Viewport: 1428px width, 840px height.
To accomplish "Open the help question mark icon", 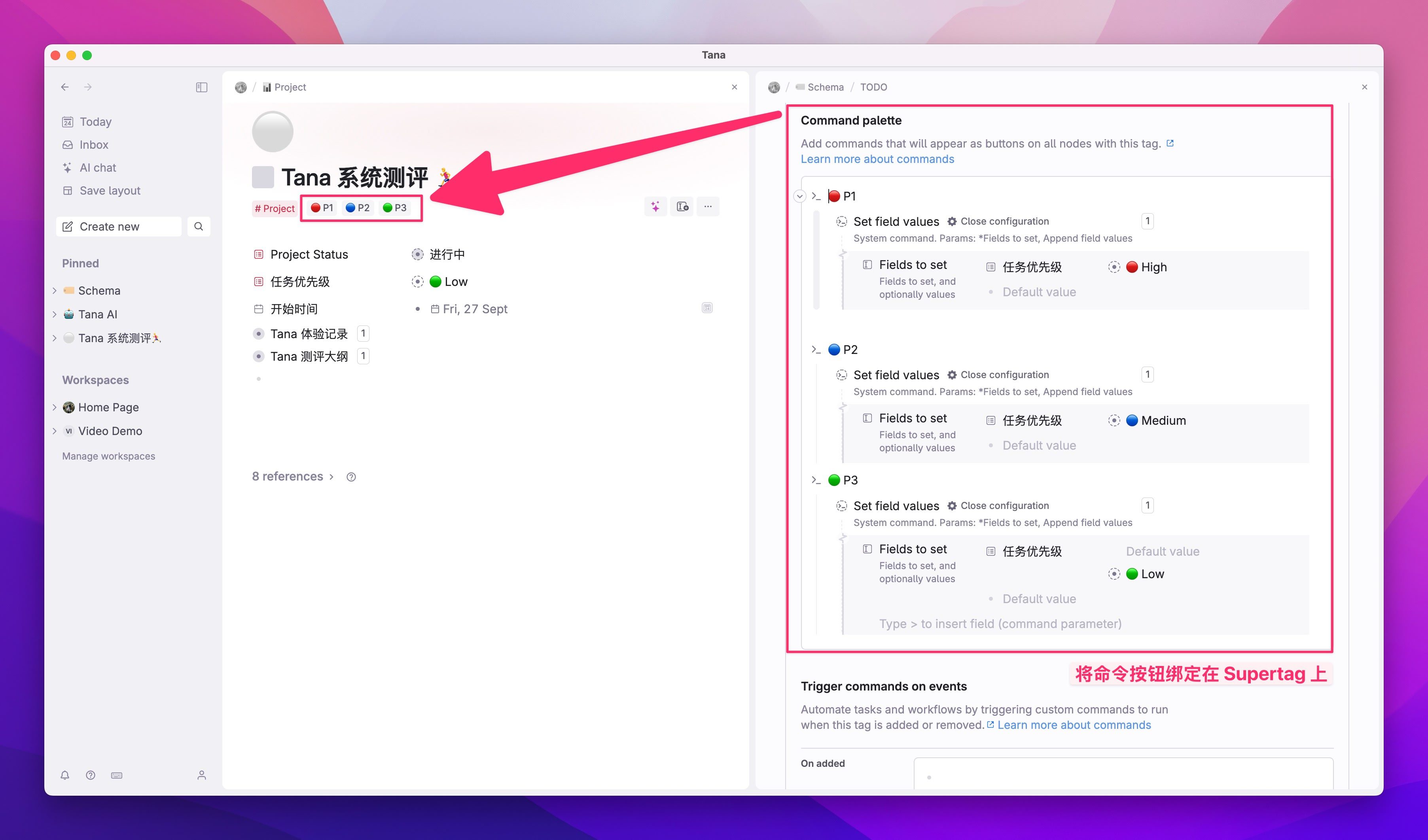I will pyautogui.click(x=90, y=775).
